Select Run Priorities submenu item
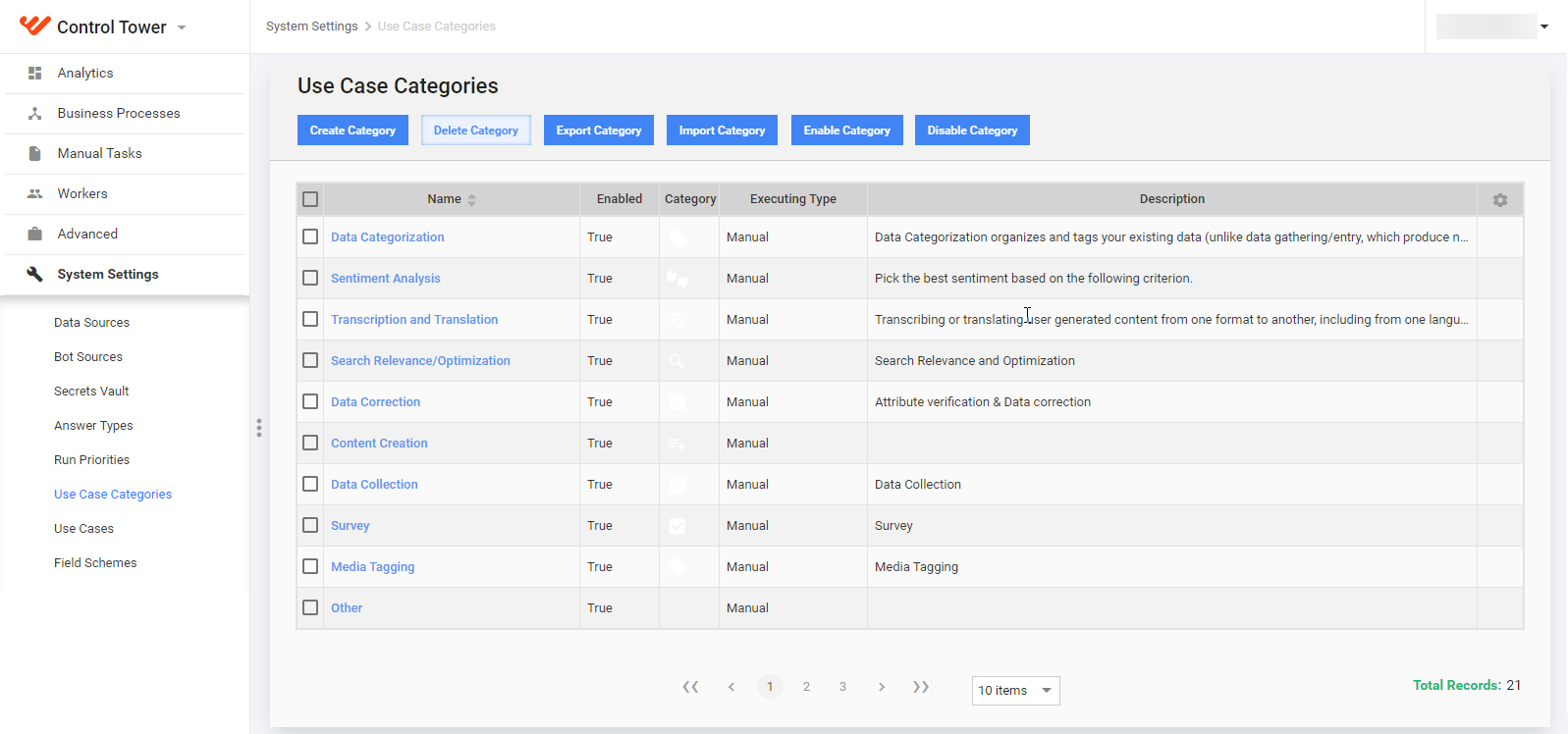Image resolution: width=1568 pixels, height=734 pixels. click(91, 460)
